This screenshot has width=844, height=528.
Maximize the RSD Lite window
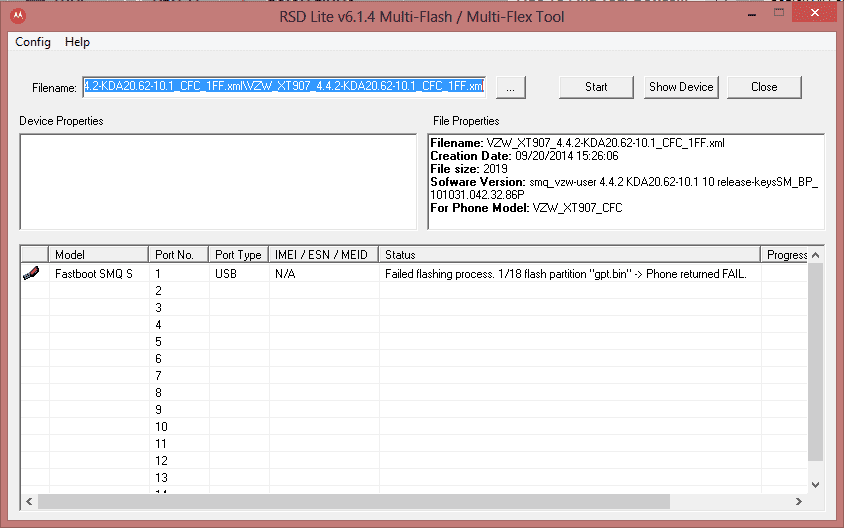pyautogui.click(x=779, y=13)
